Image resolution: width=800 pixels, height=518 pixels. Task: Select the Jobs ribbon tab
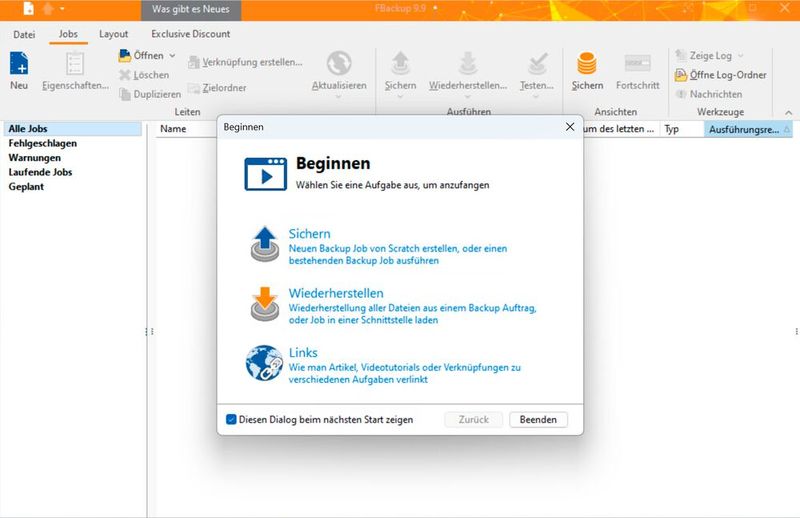pos(68,34)
